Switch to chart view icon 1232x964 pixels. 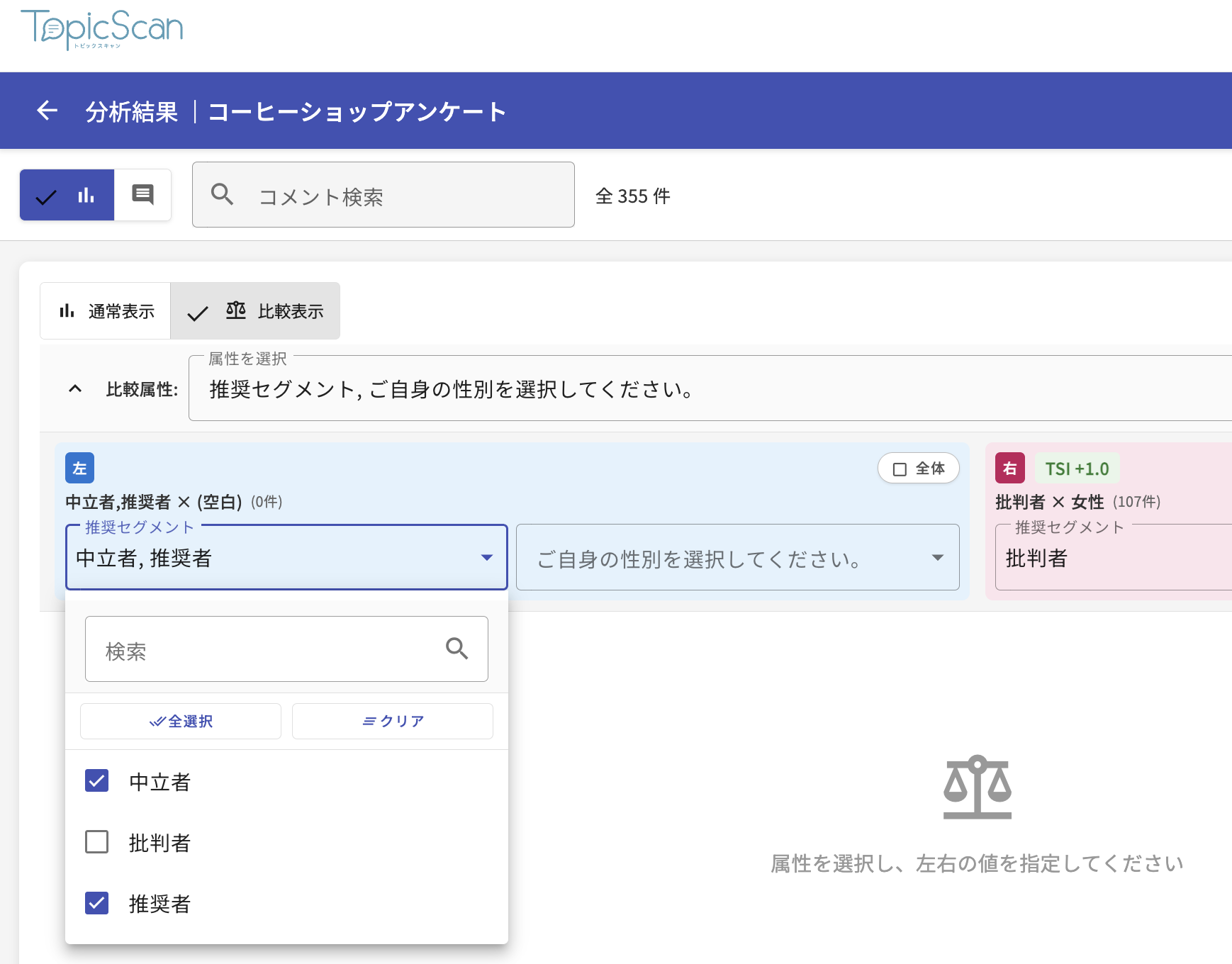[85, 195]
